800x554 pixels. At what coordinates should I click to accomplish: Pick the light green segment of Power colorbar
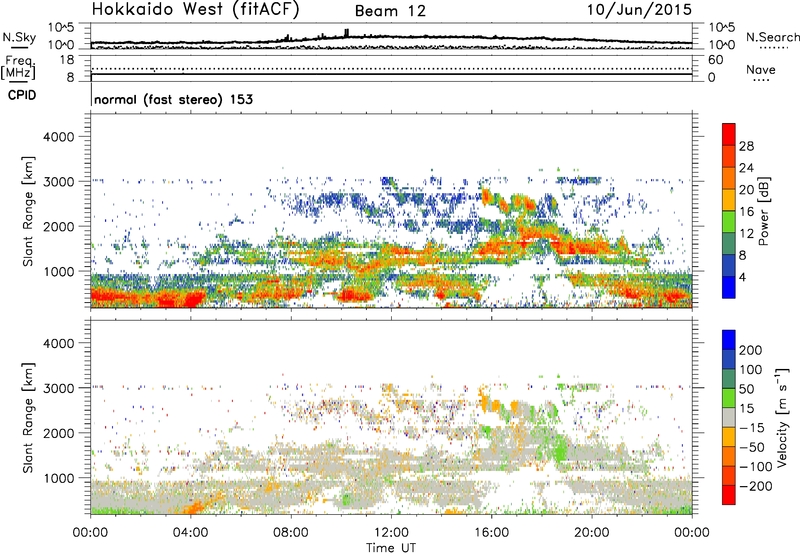click(729, 222)
